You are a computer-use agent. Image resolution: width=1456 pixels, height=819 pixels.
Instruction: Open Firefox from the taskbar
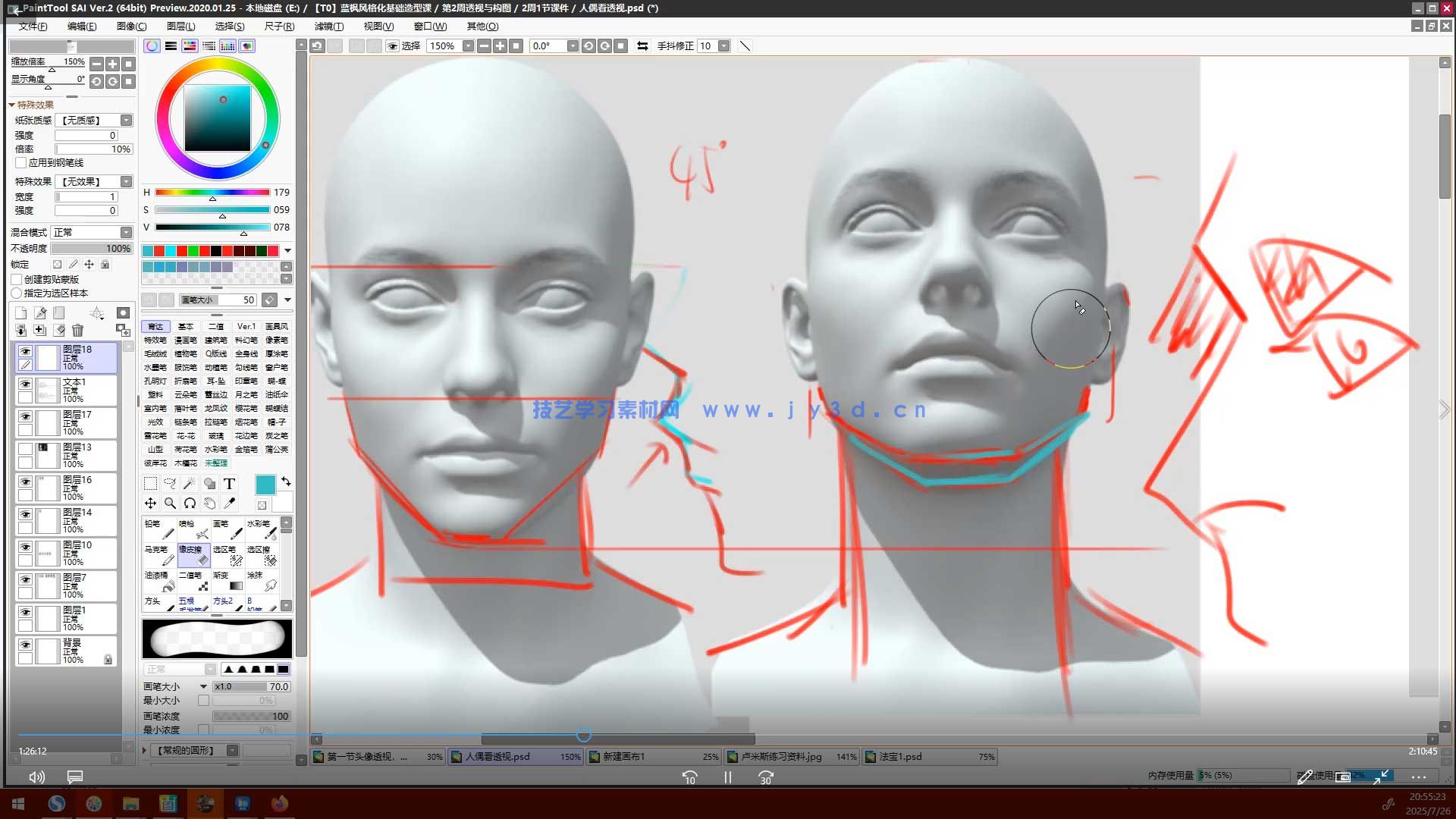click(x=279, y=803)
